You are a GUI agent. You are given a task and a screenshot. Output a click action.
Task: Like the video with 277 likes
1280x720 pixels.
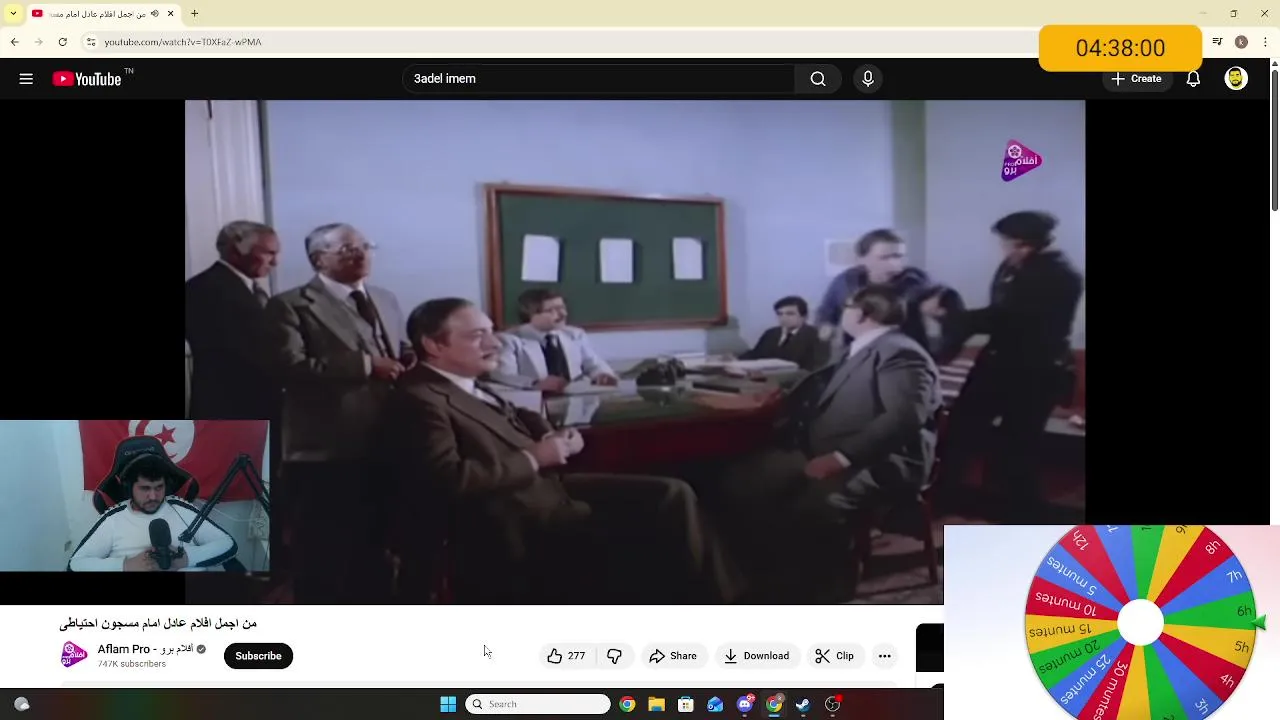coord(566,656)
